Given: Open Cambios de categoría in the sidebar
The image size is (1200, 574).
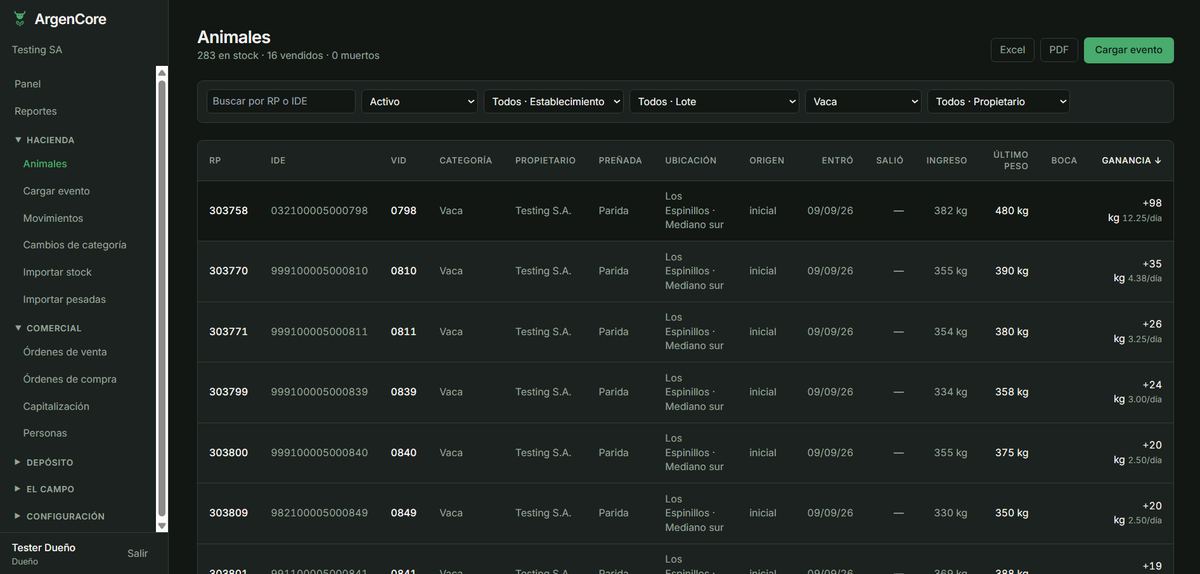Looking at the screenshot, I should coord(75,245).
